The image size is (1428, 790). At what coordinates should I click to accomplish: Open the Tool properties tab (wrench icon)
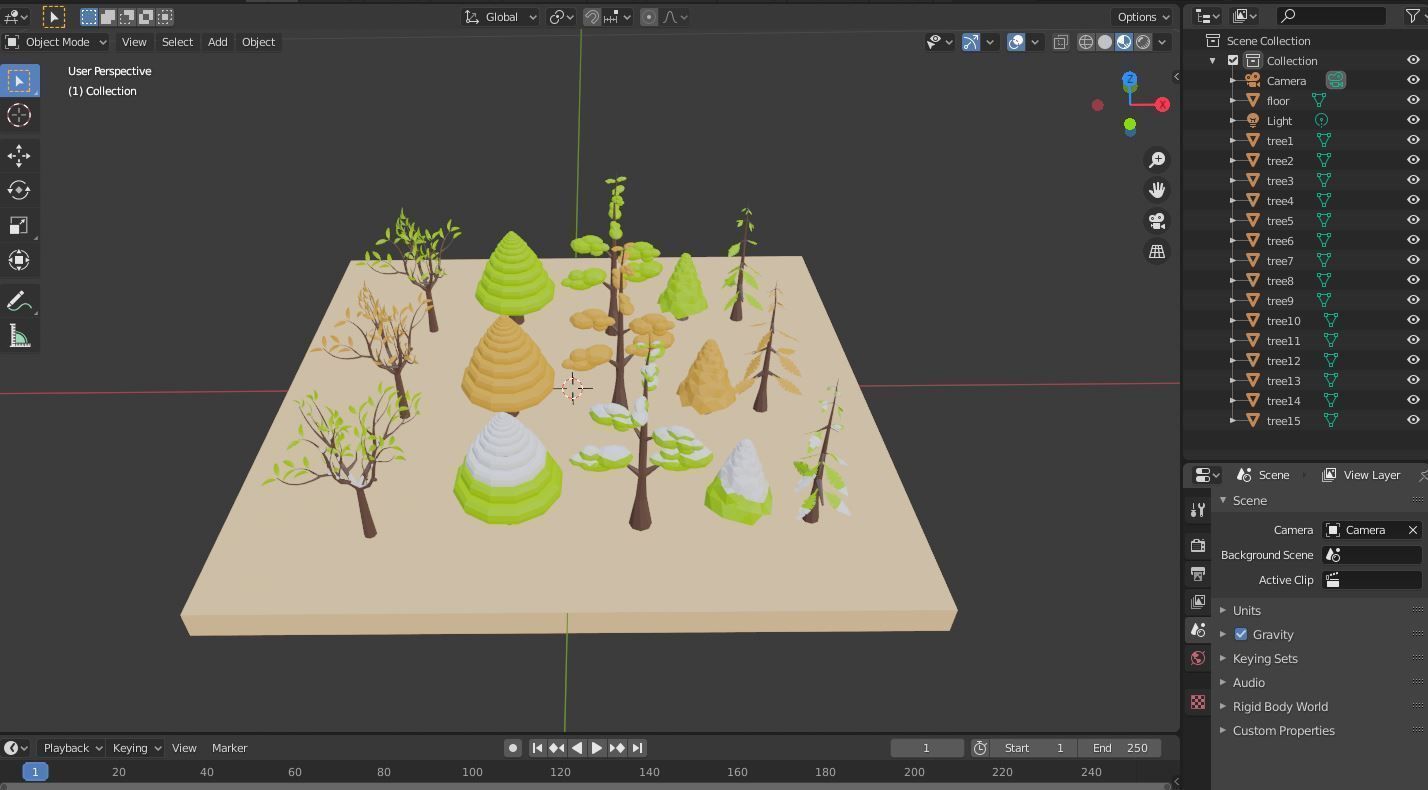click(x=1198, y=510)
